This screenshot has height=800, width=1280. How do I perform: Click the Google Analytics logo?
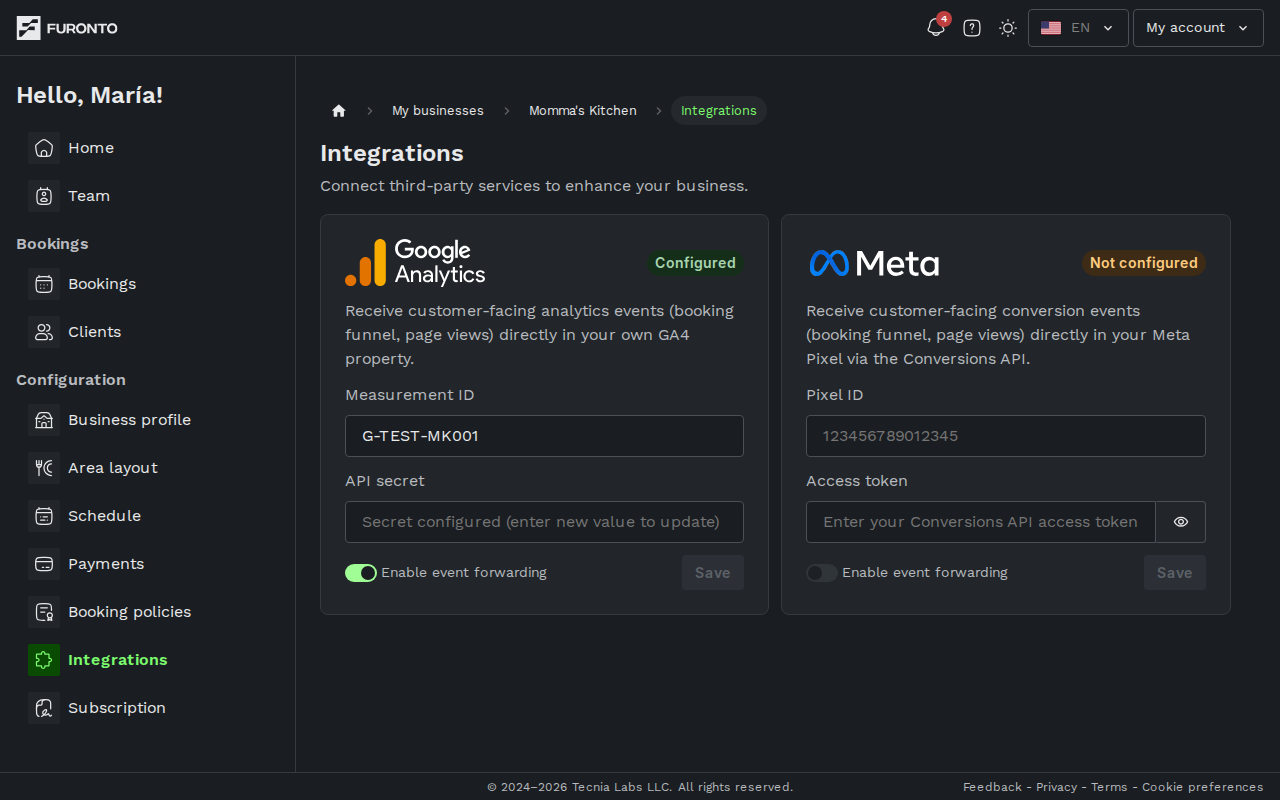415,263
